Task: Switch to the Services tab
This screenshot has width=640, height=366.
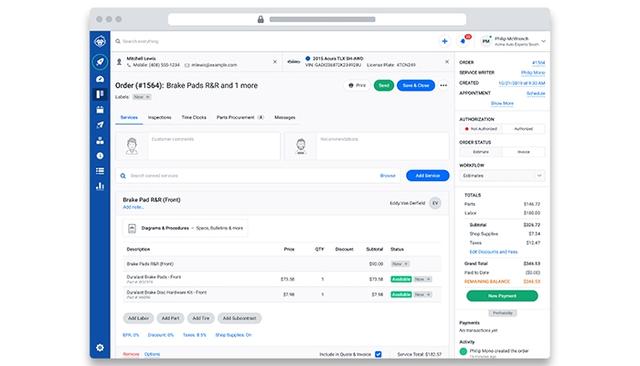Action: point(129,118)
